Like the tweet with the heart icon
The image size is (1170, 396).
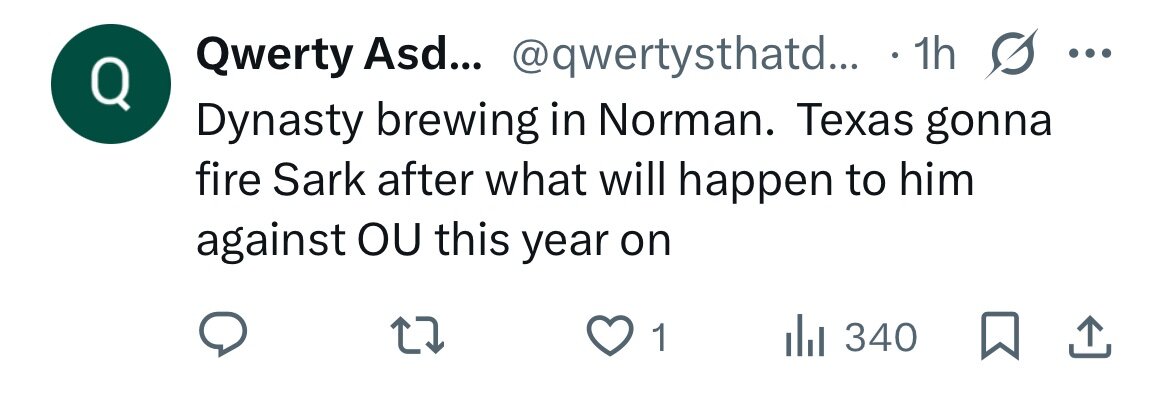click(x=610, y=336)
